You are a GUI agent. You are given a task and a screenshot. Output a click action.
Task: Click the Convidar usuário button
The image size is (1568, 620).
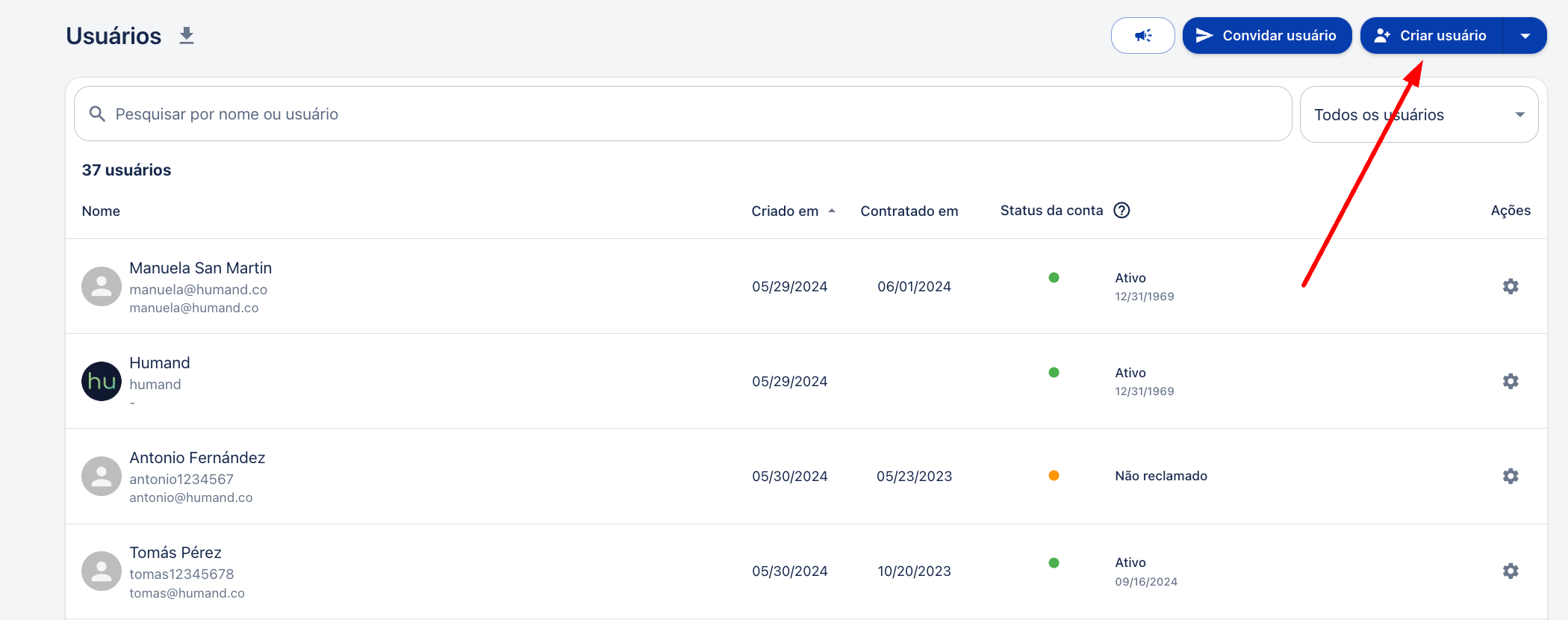click(1266, 36)
